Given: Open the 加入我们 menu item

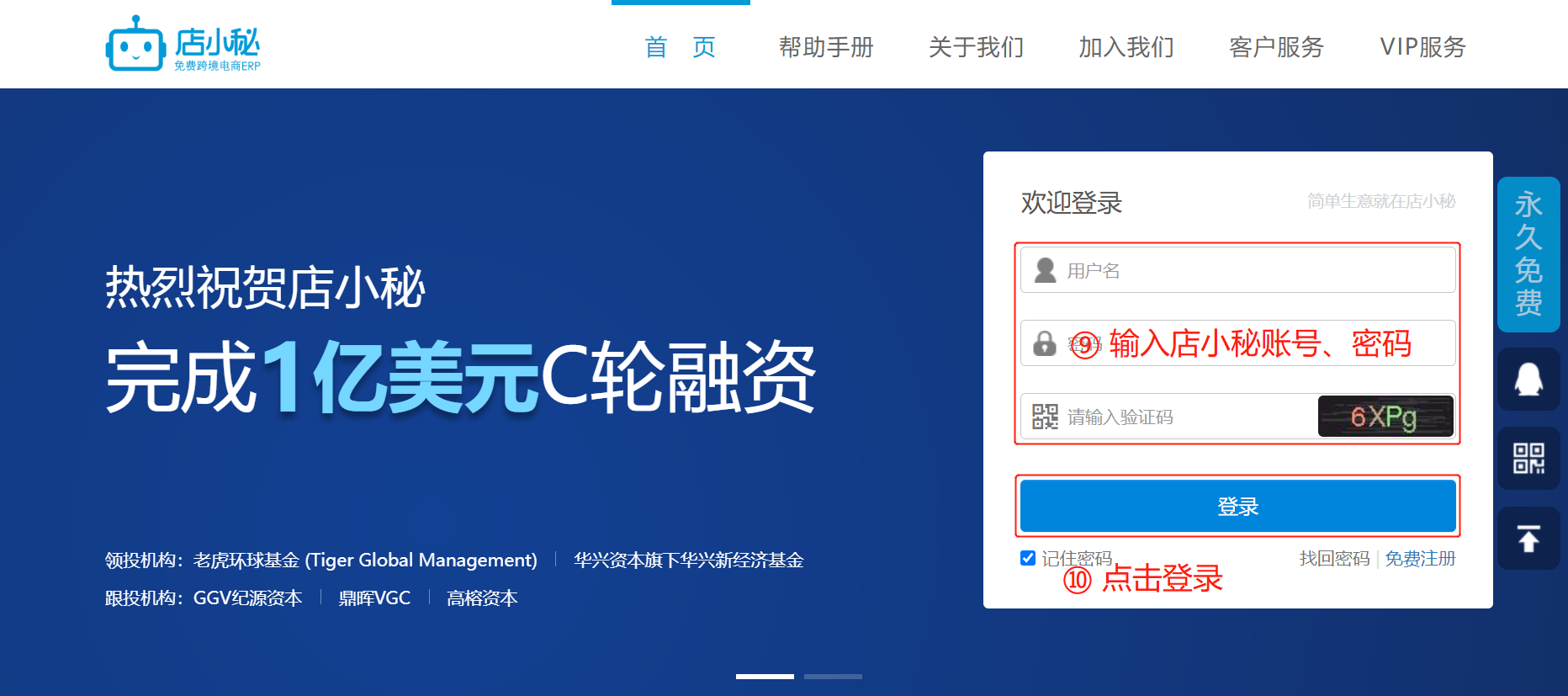Looking at the screenshot, I should pos(1126,47).
